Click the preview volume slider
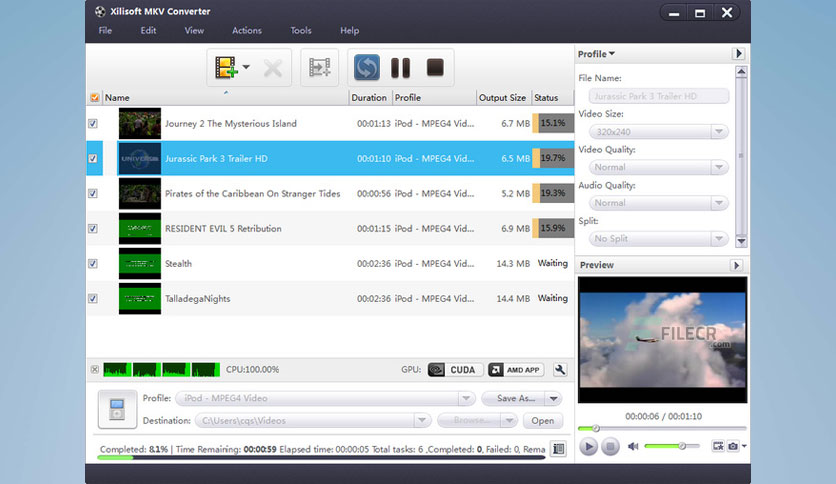Screen dimensions: 836x484 [x=672, y=446]
